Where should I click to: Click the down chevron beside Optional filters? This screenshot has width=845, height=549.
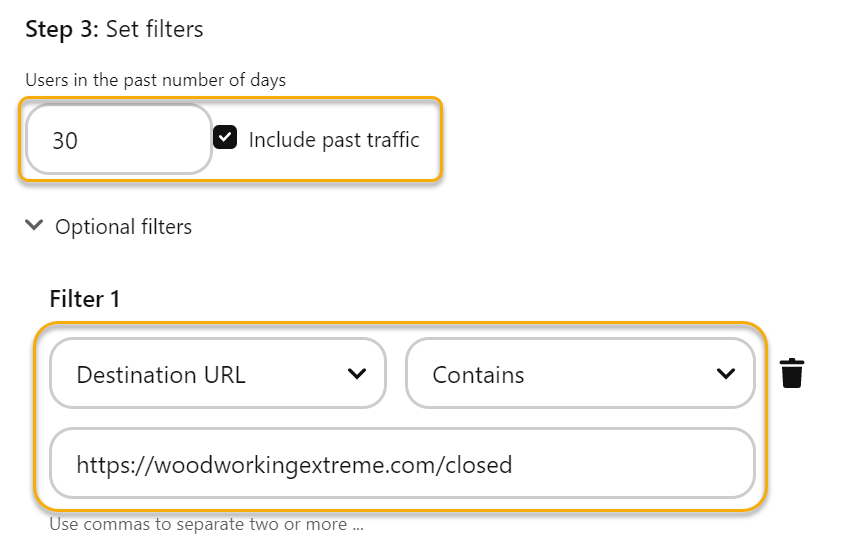[x=35, y=226]
